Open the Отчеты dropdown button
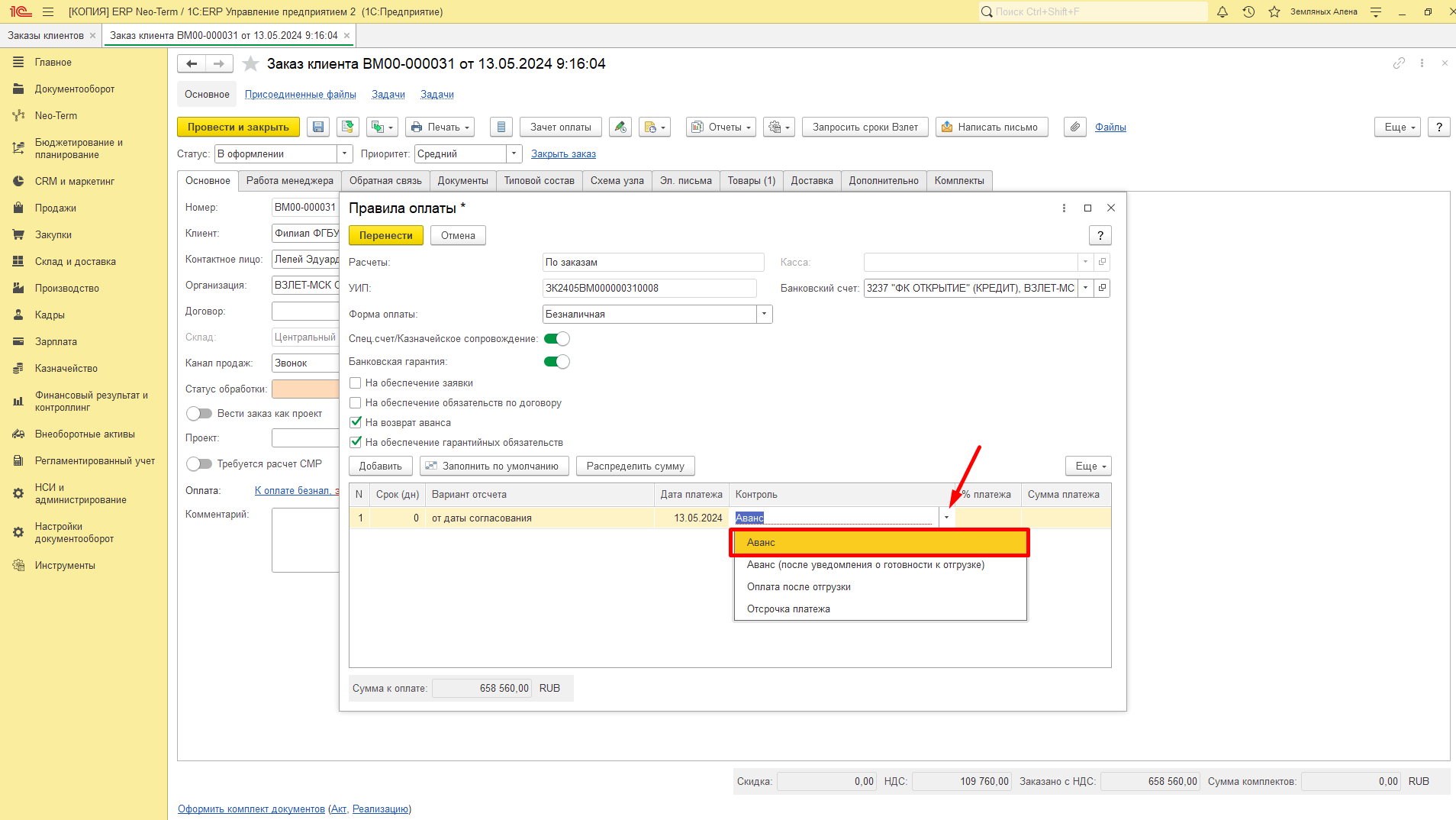 [721, 128]
